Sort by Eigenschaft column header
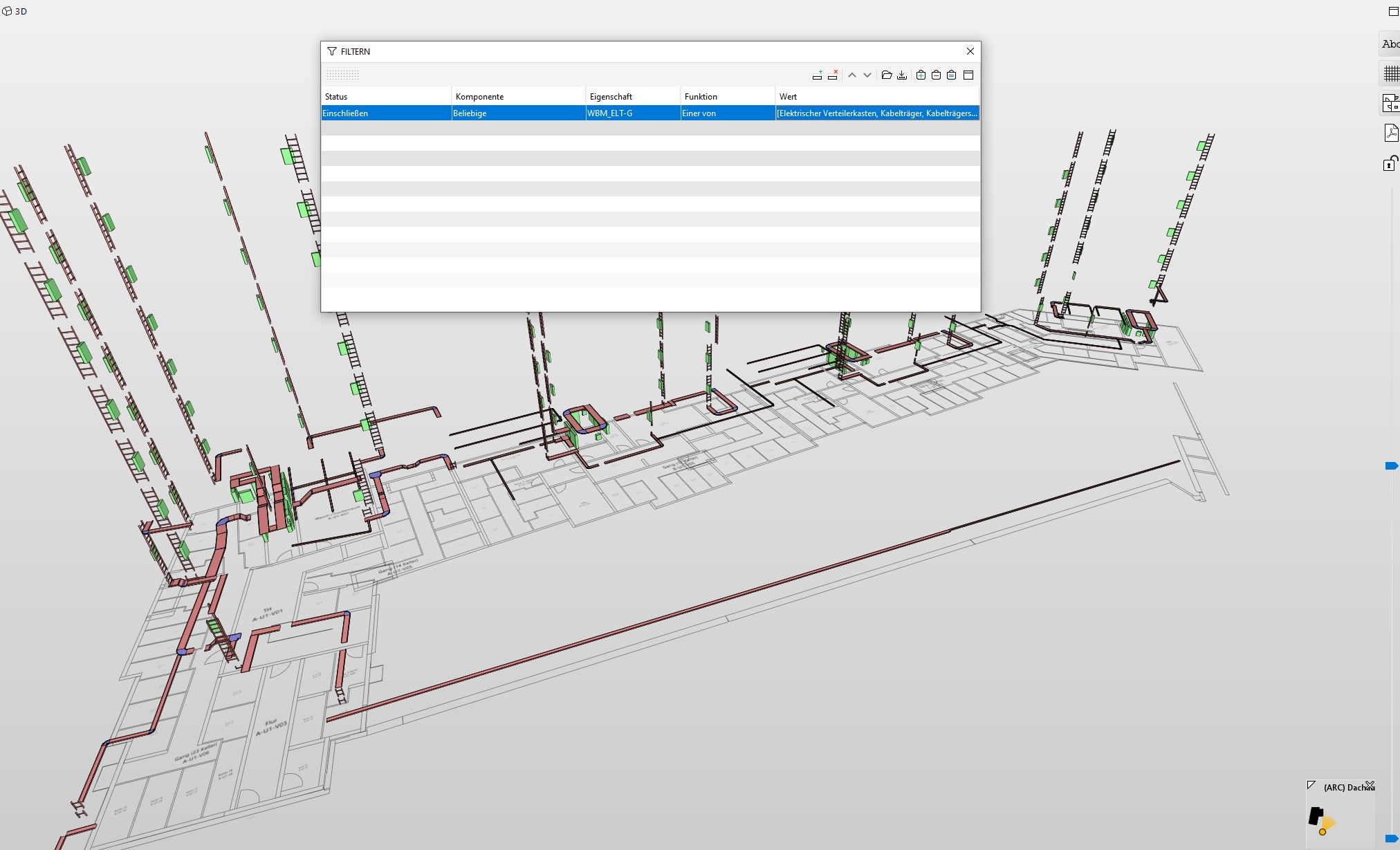Viewport: 1400px width, 850px height. 633,97
